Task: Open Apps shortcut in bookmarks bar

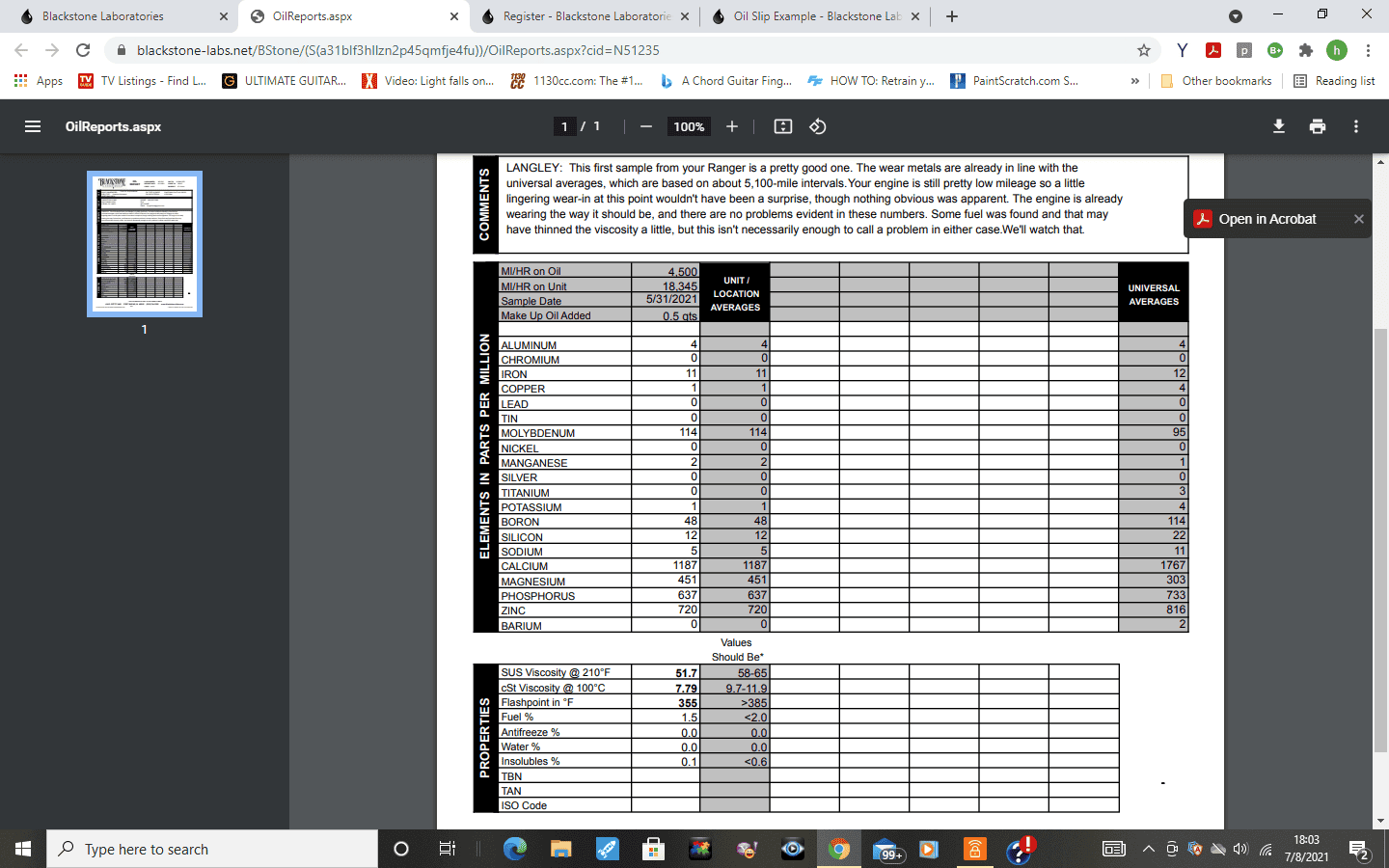Action: coord(39,81)
